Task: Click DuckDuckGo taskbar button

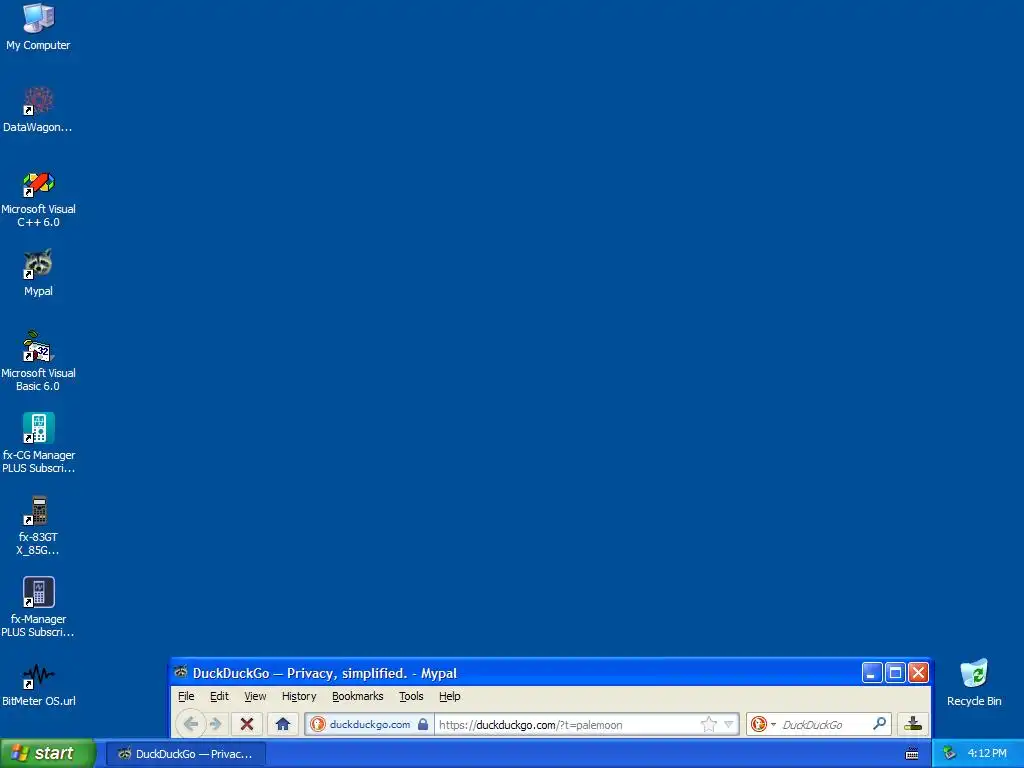Action: (x=185, y=754)
